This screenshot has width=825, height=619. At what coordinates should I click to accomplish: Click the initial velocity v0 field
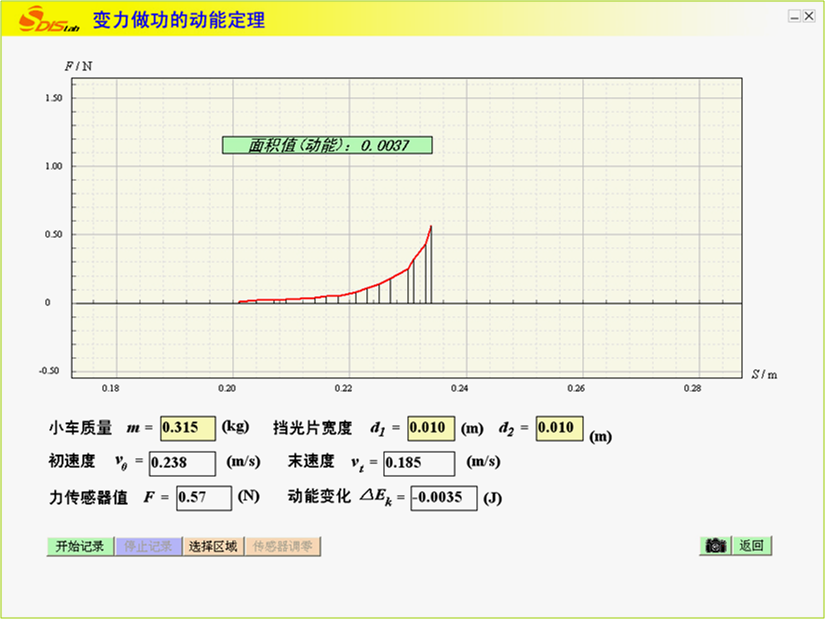[x=182, y=463]
